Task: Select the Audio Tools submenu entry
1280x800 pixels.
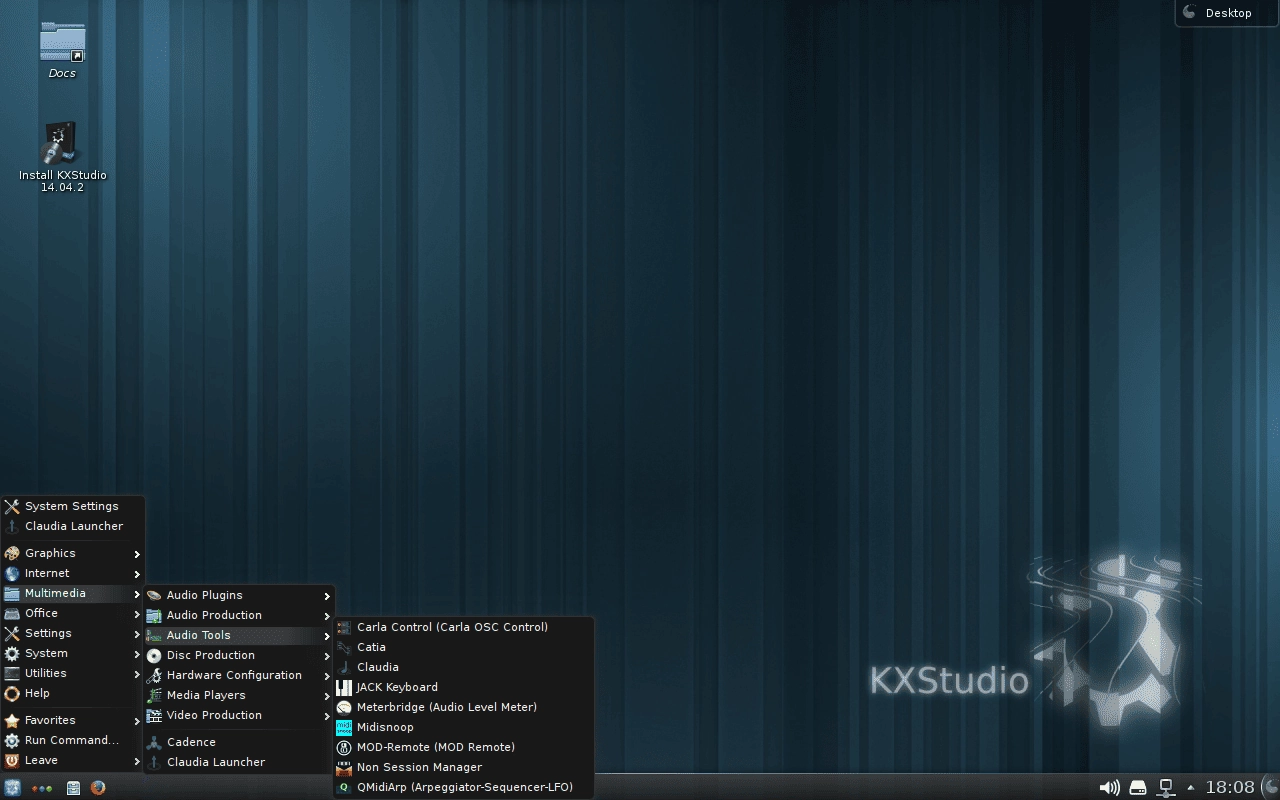Action: click(x=239, y=635)
